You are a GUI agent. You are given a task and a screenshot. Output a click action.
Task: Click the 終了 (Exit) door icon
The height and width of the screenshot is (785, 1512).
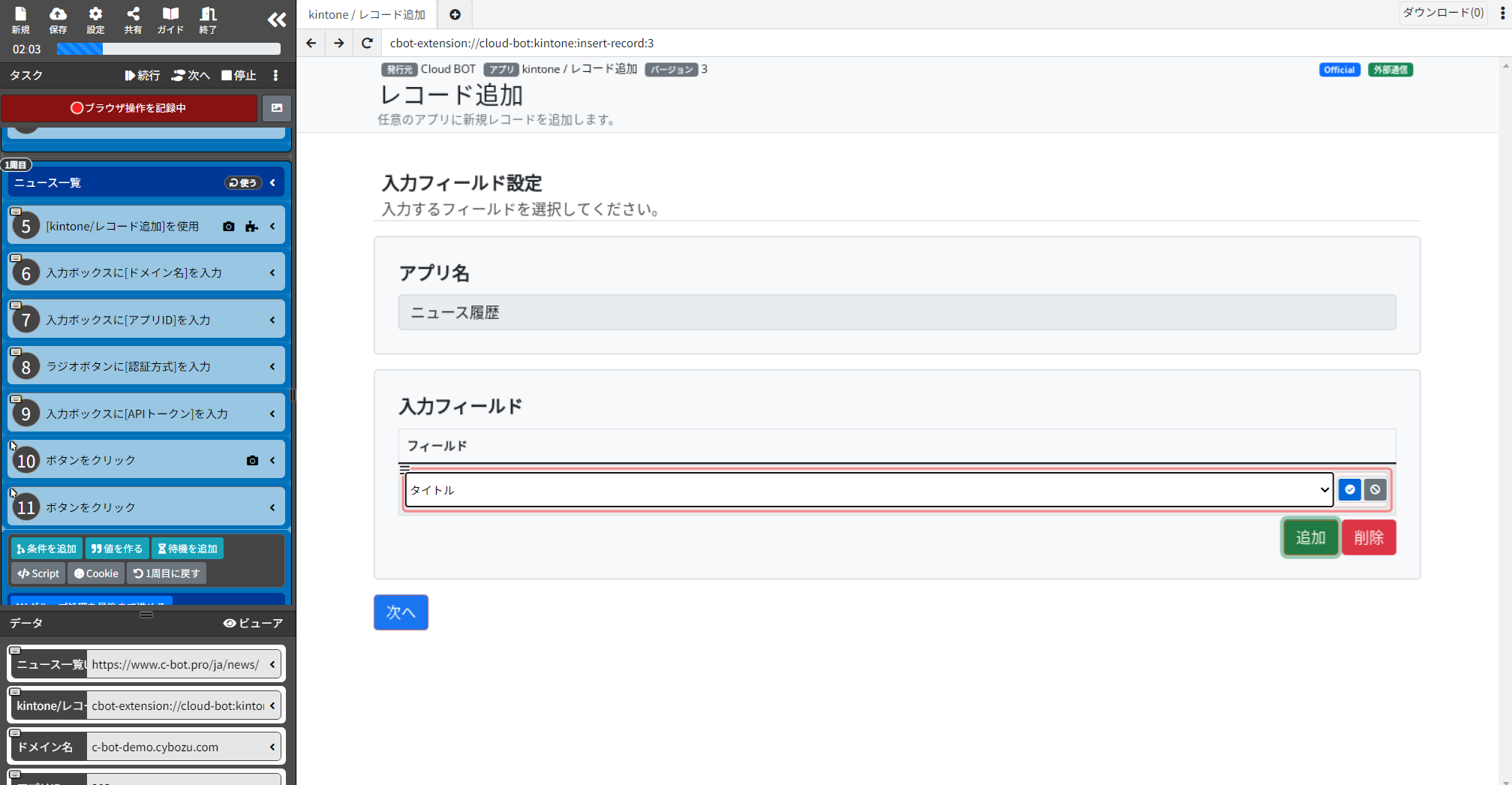click(x=208, y=20)
